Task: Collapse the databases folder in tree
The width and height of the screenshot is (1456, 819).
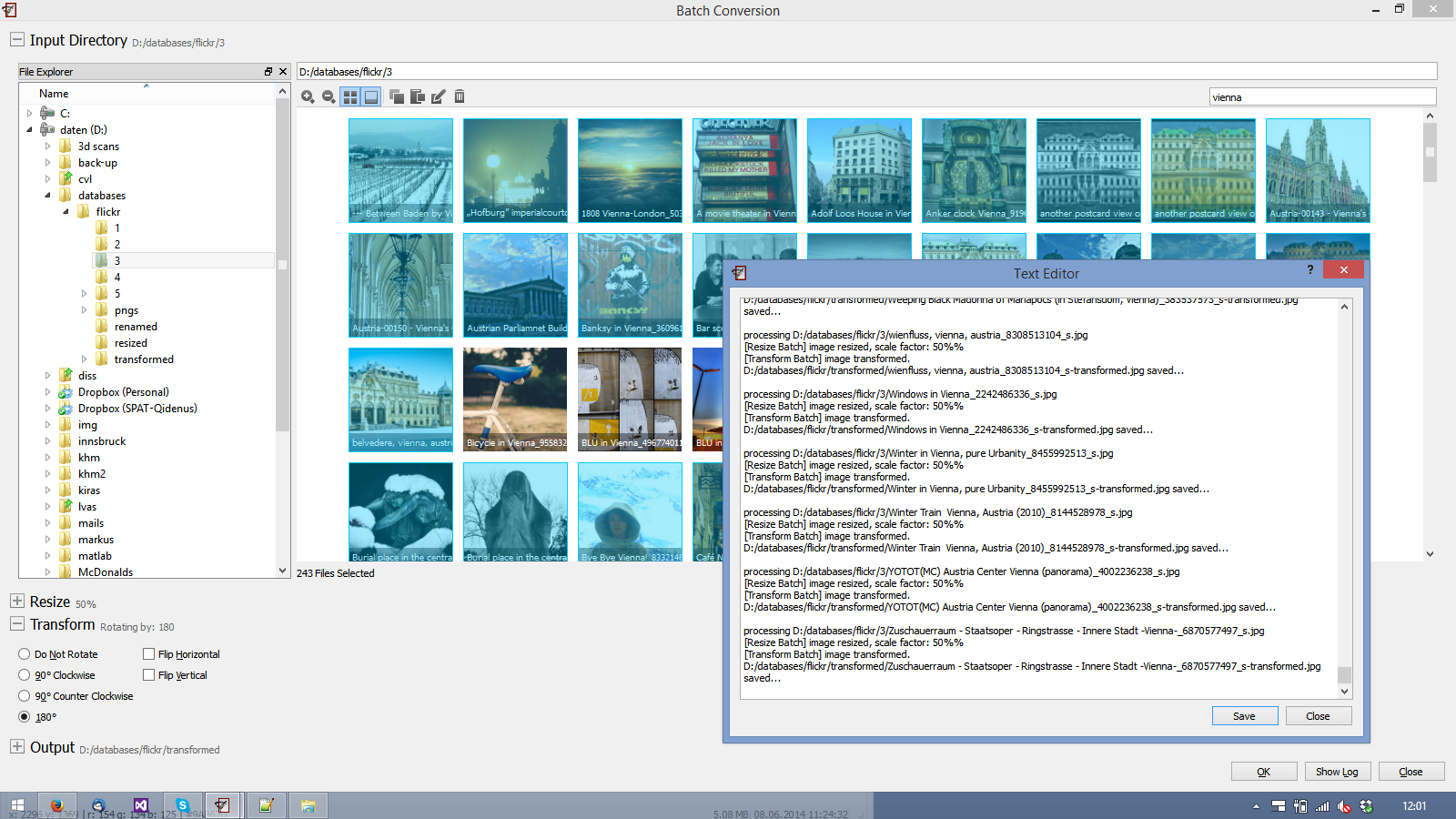Action: (x=47, y=196)
